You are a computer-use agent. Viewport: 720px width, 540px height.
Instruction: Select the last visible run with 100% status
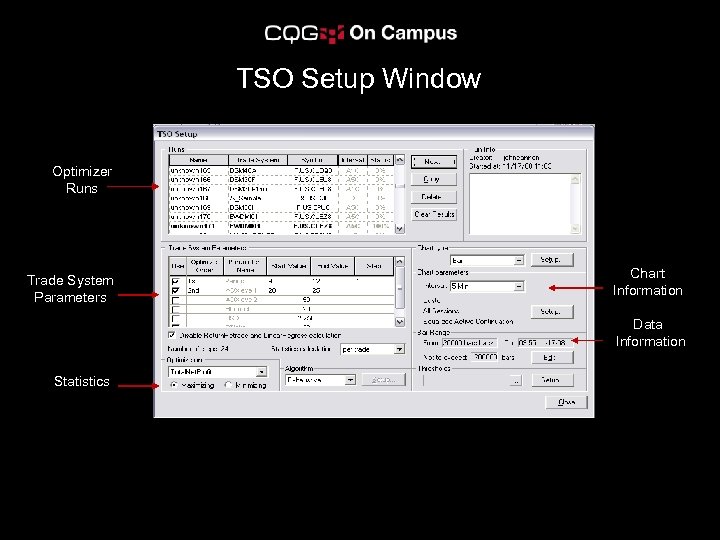coord(281,226)
